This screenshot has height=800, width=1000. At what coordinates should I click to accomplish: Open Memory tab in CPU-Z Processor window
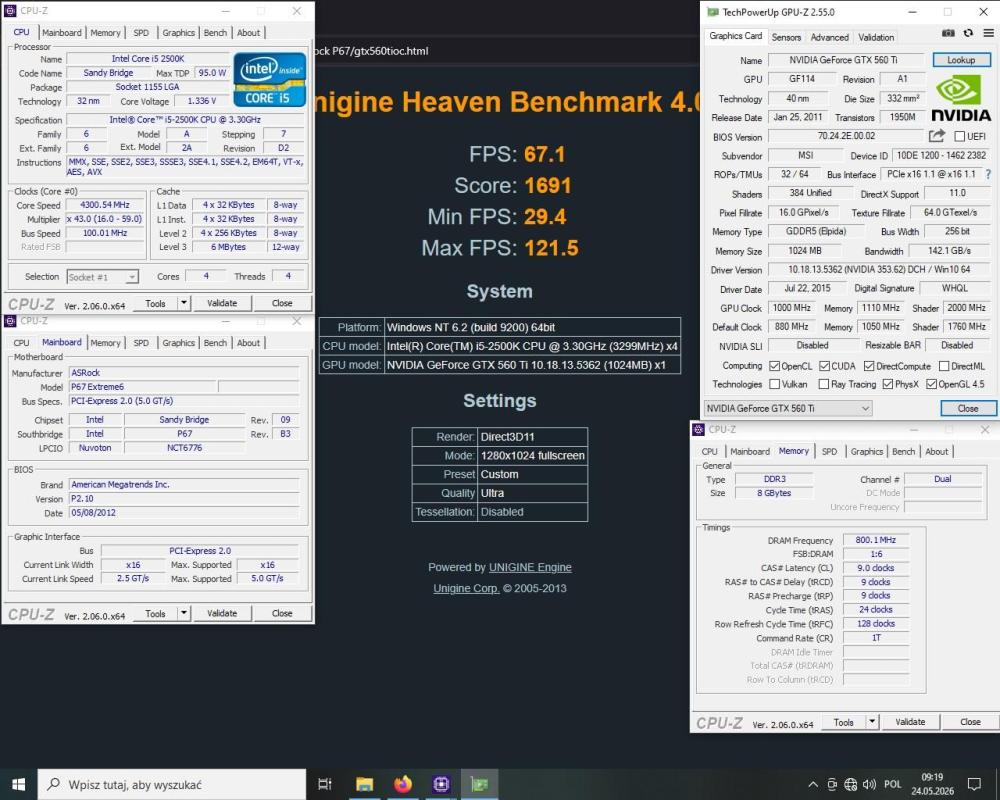pyautogui.click(x=105, y=33)
